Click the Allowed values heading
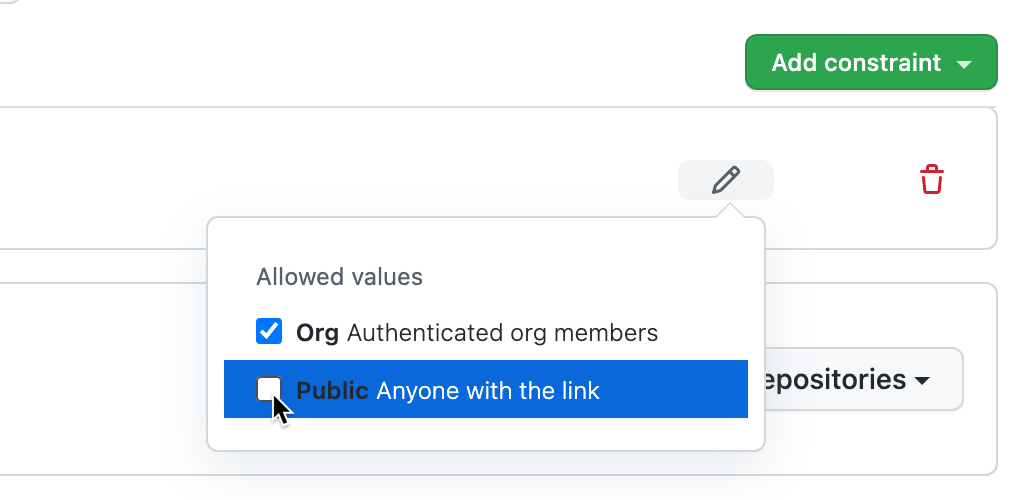 point(340,277)
